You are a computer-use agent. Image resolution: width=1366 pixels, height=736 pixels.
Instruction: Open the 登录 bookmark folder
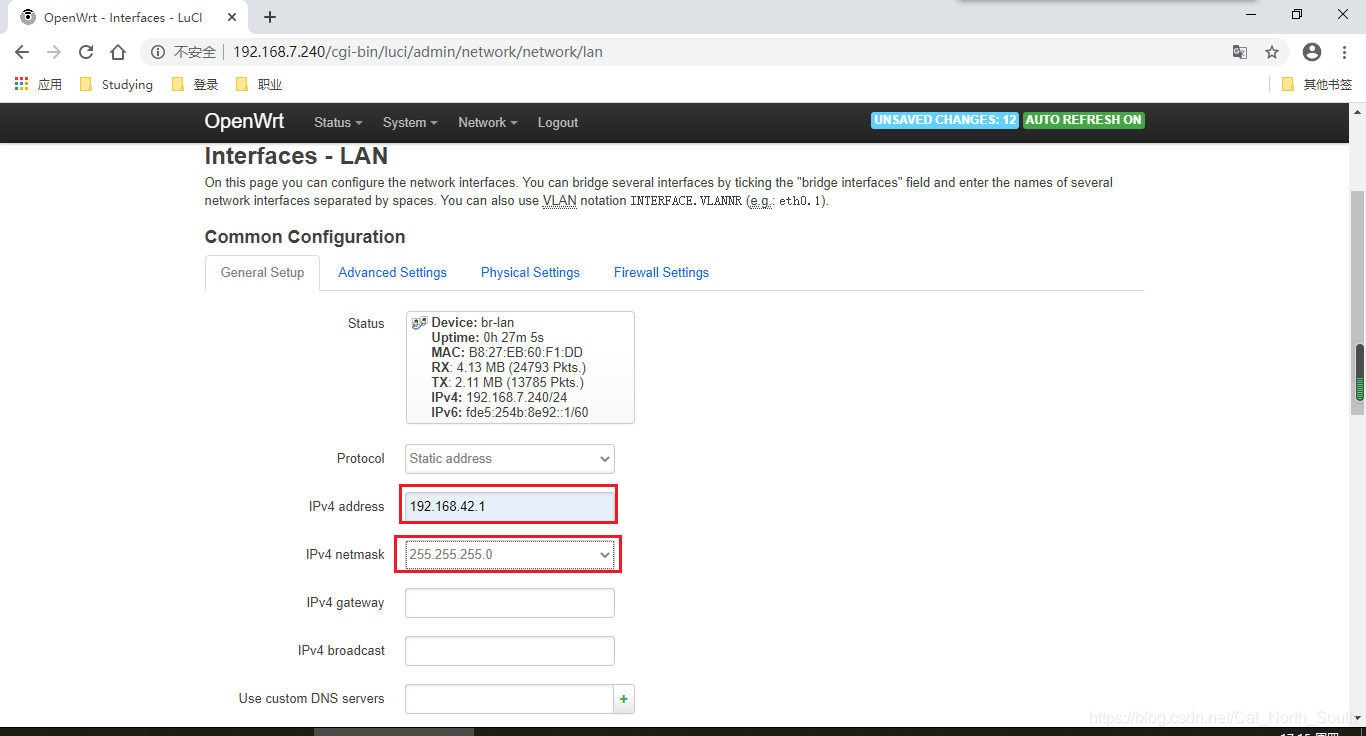[195, 84]
